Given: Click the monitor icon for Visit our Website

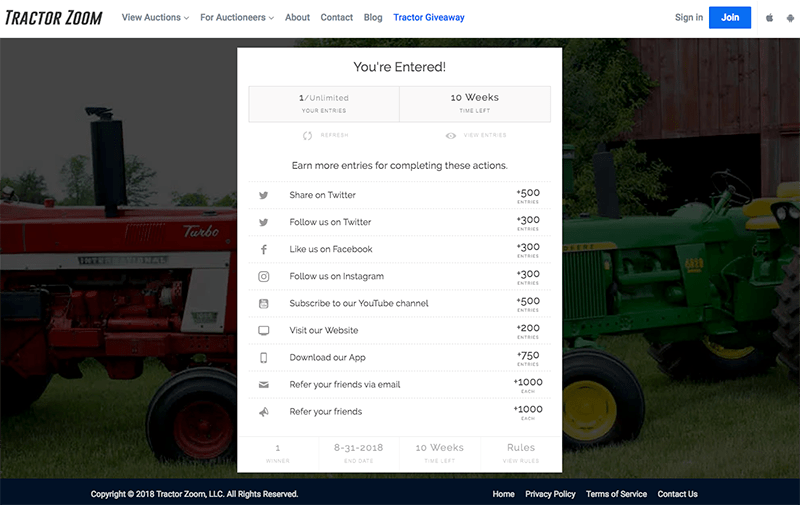Looking at the screenshot, I should click(263, 331).
